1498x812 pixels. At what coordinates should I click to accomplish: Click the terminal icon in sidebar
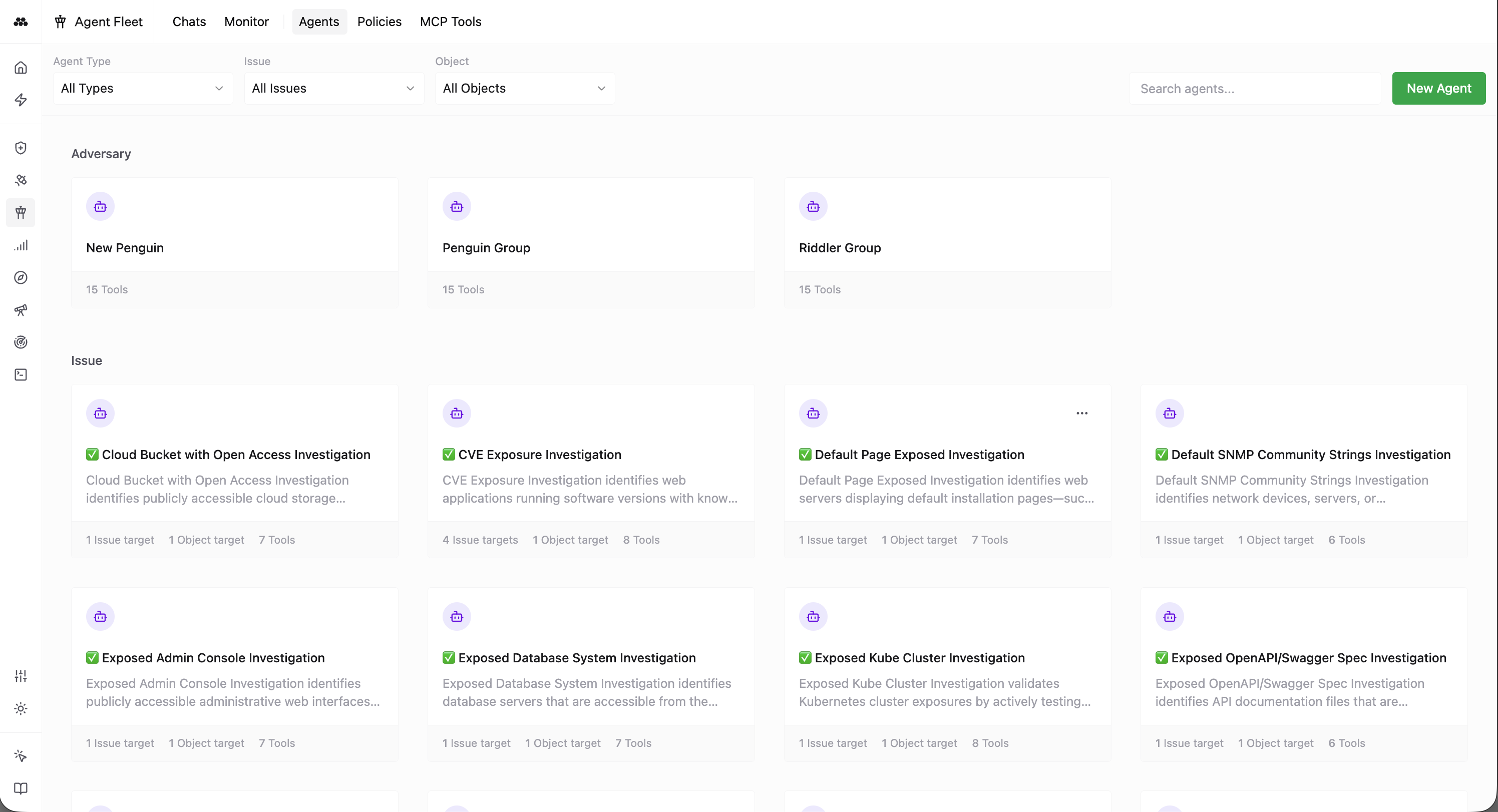pos(21,374)
